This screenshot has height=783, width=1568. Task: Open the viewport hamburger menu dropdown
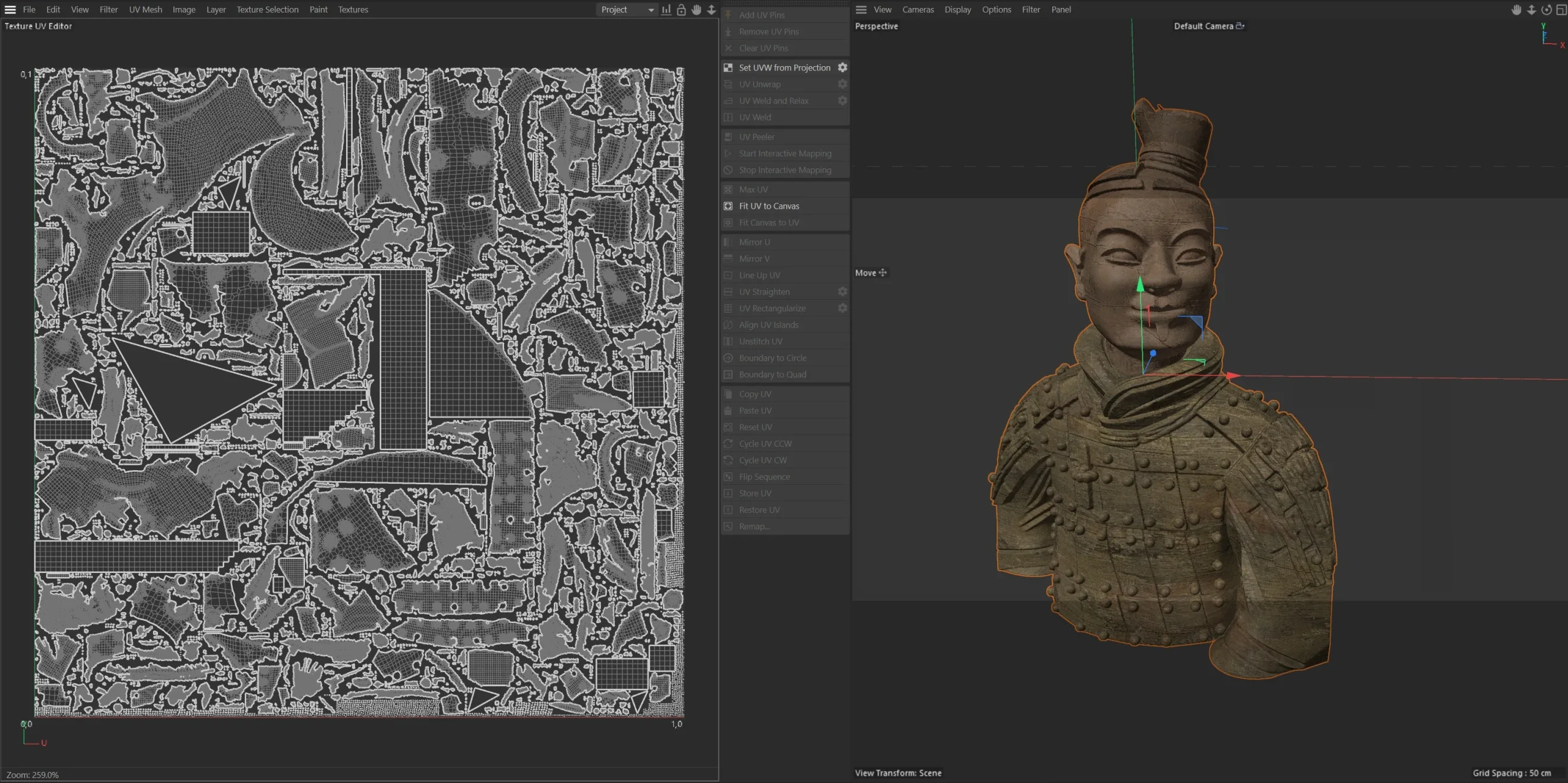(x=860, y=9)
